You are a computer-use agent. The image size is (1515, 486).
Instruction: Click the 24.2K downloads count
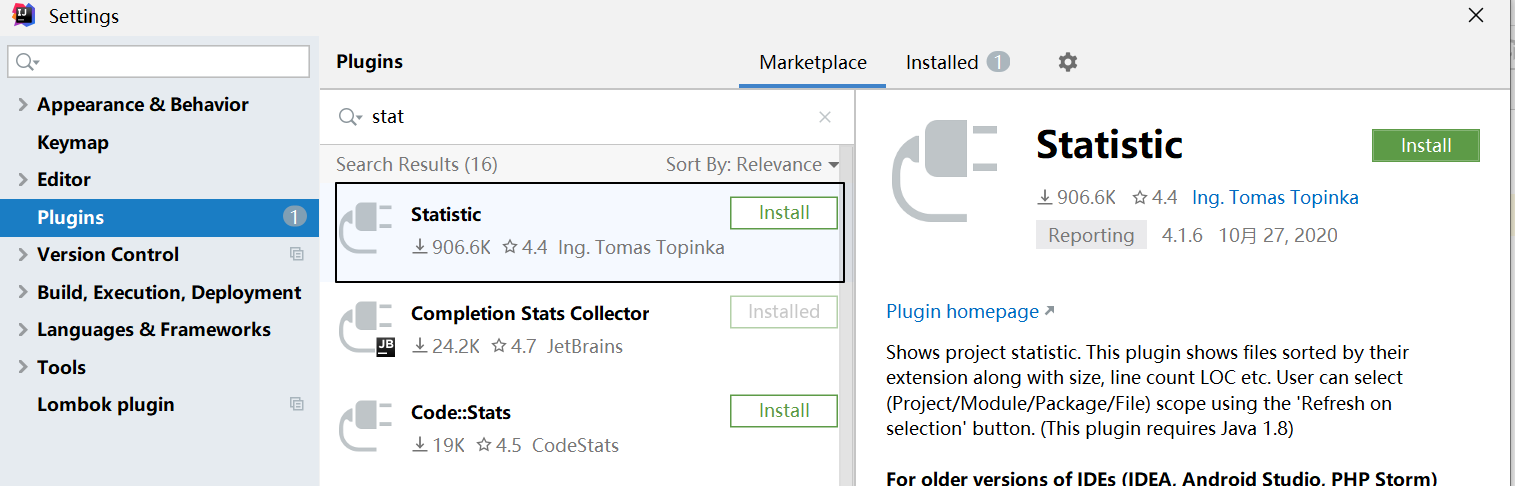pos(455,347)
